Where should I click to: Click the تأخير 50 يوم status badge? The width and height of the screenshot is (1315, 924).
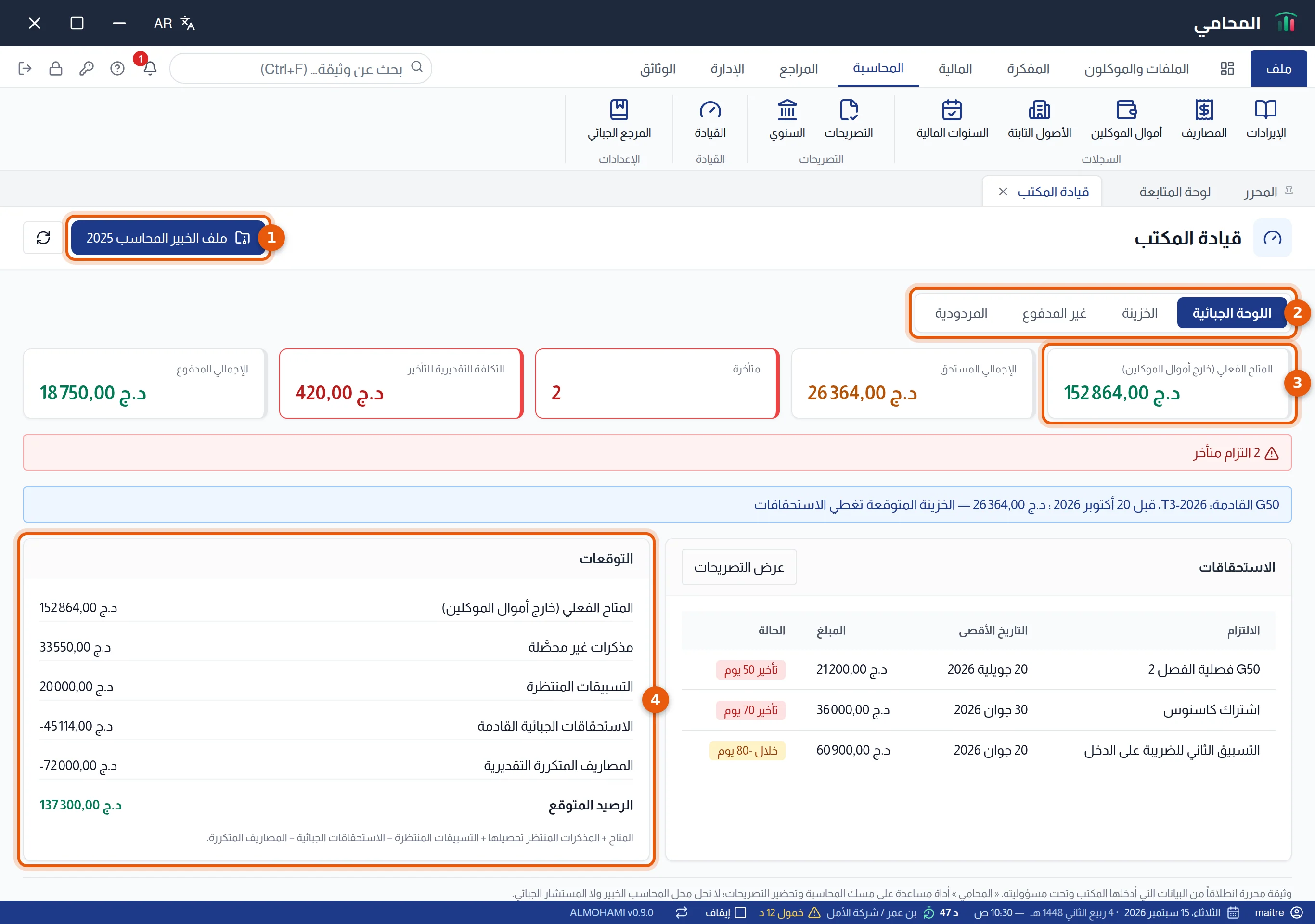click(750, 670)
